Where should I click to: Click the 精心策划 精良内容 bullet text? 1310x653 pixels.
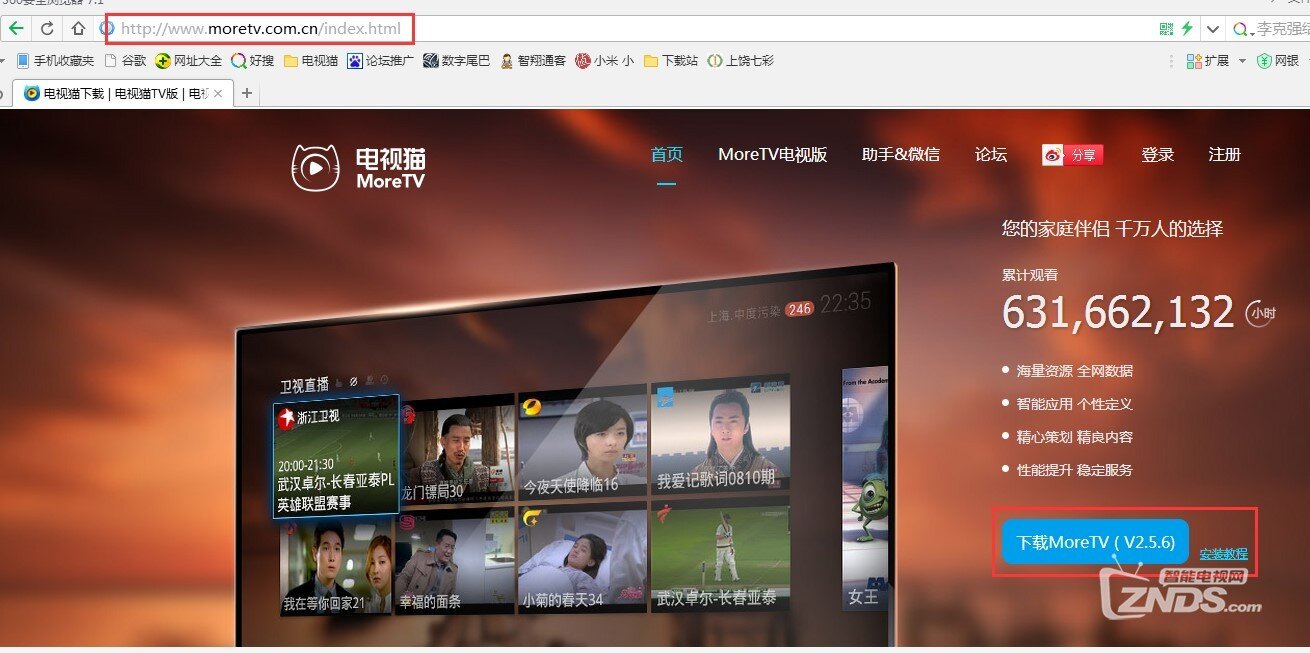pyautogui.click(x=1074, y=437)
